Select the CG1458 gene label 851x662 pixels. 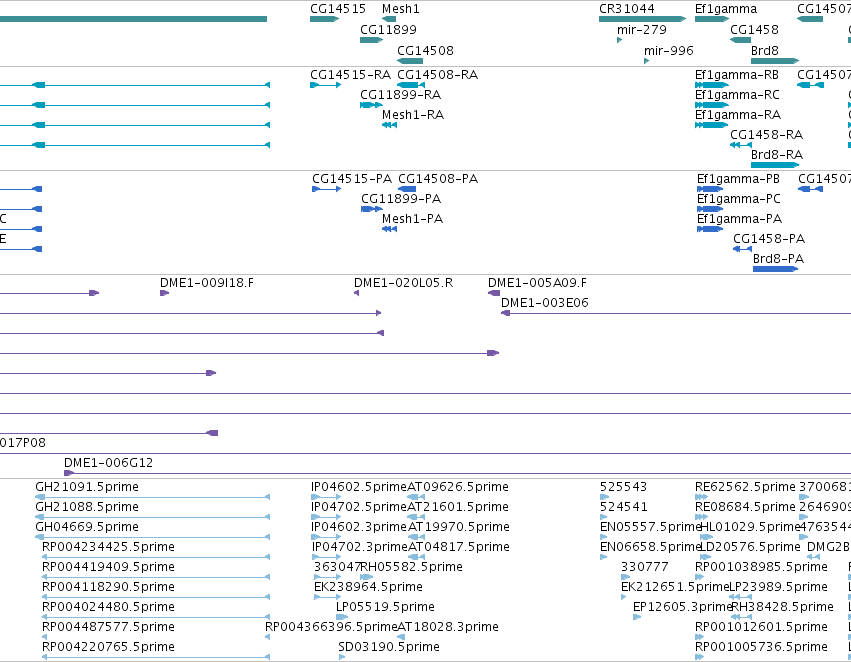(754, 29)
